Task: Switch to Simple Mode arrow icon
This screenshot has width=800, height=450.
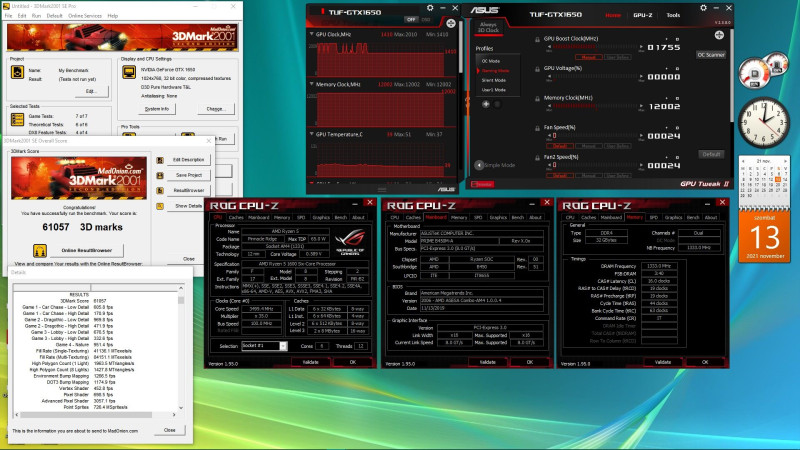Action: coord(479,165)
